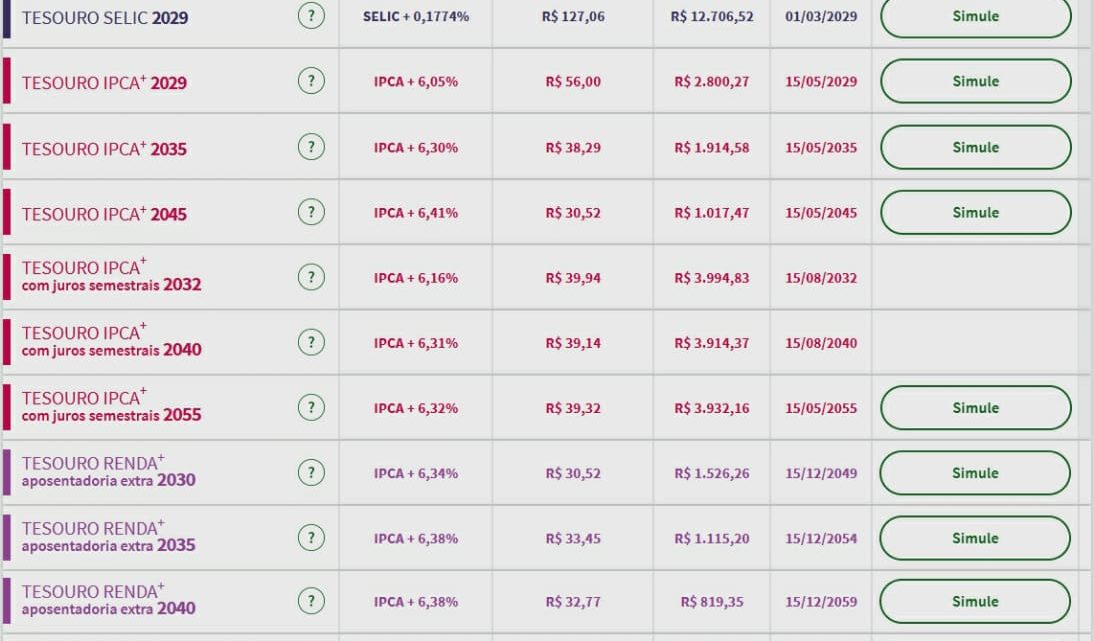This screenshot has height=641, width=1094.
Task: Simulate Tesouro Selic 2029 investment
Action: (x=975, y=17)
